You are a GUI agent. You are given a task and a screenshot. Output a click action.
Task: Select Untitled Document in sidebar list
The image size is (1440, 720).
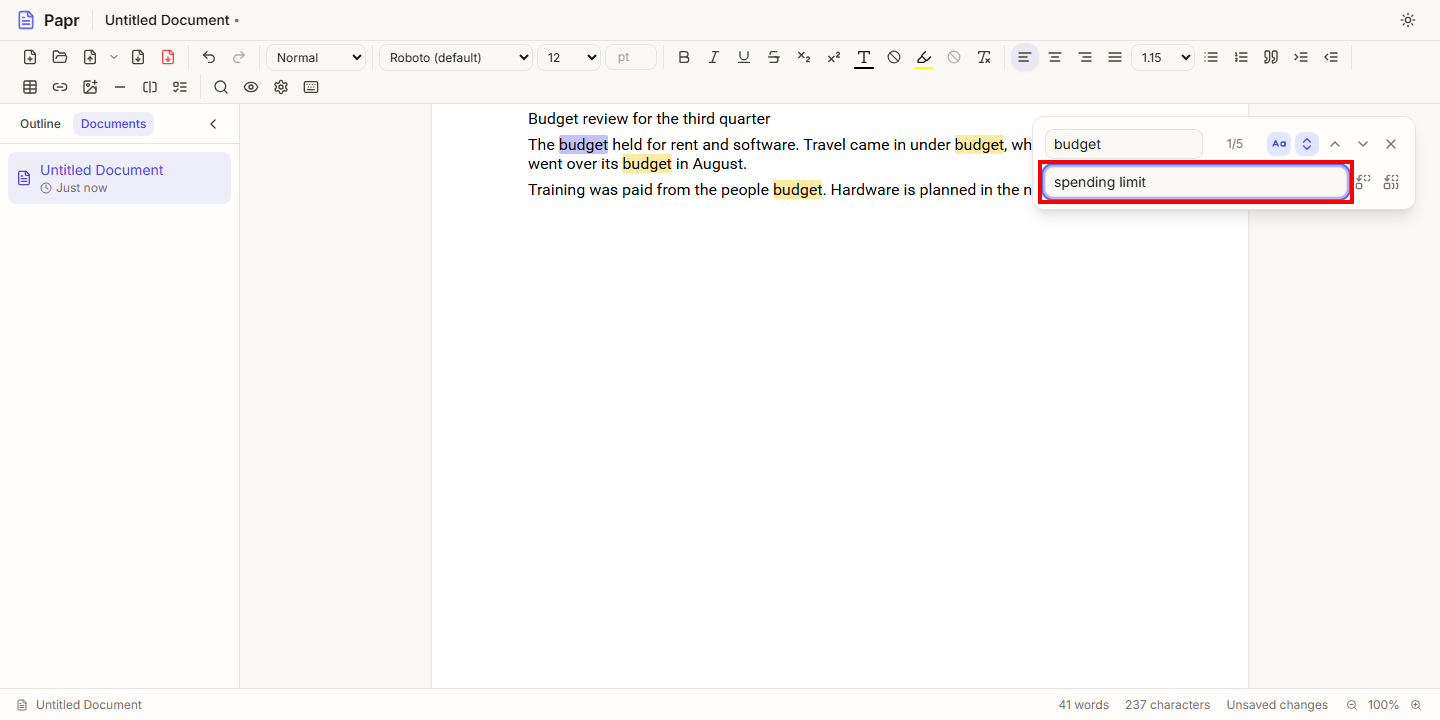click(x=120, y=178)
